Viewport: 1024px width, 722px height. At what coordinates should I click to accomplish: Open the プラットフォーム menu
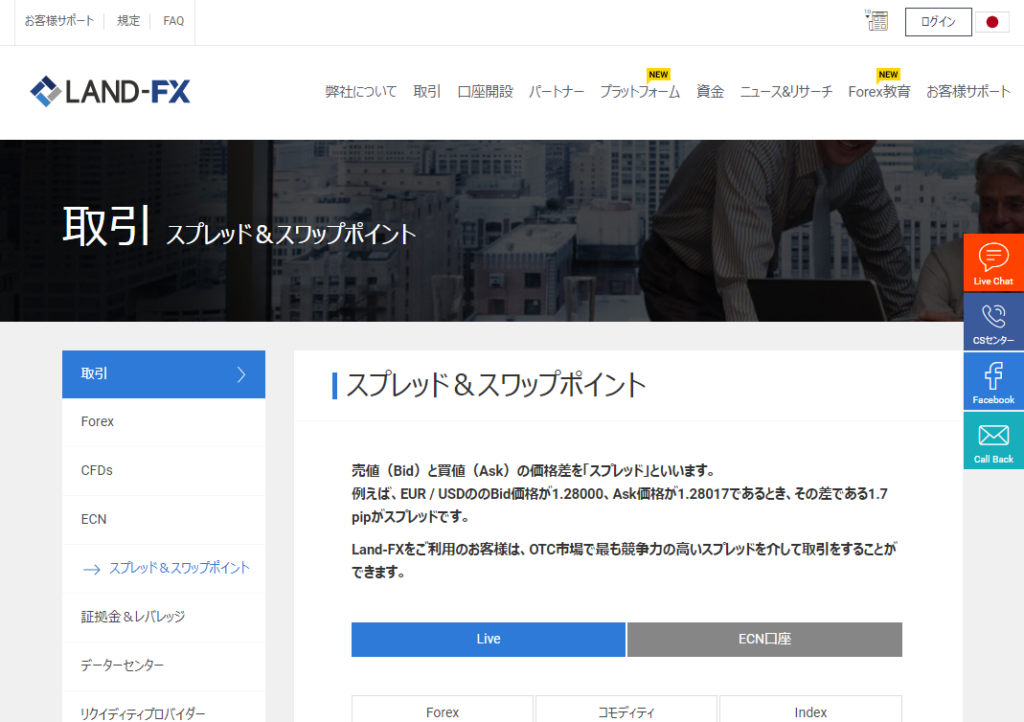(640, 91)
